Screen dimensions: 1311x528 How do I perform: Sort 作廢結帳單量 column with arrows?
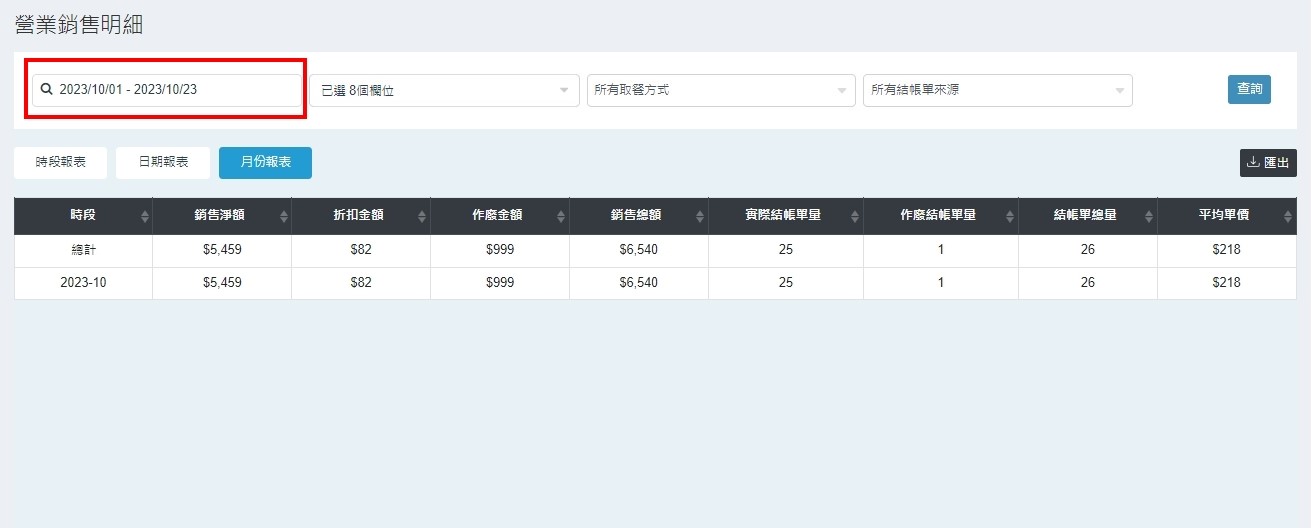1011,216
